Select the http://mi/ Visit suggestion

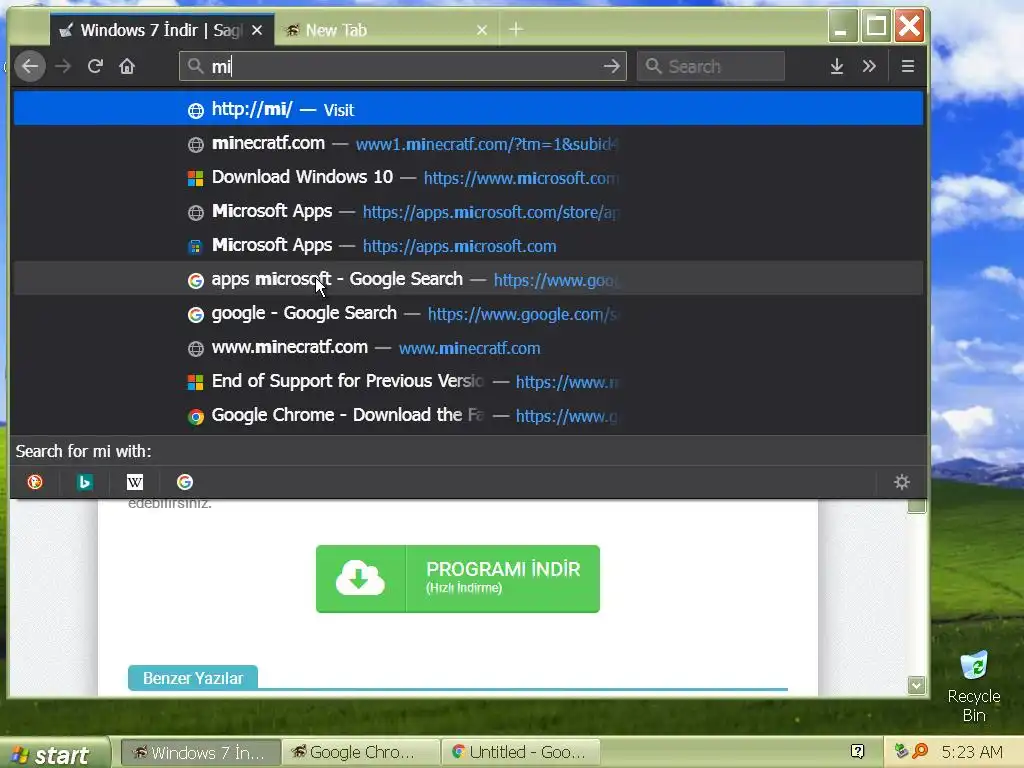click(468, 108)
